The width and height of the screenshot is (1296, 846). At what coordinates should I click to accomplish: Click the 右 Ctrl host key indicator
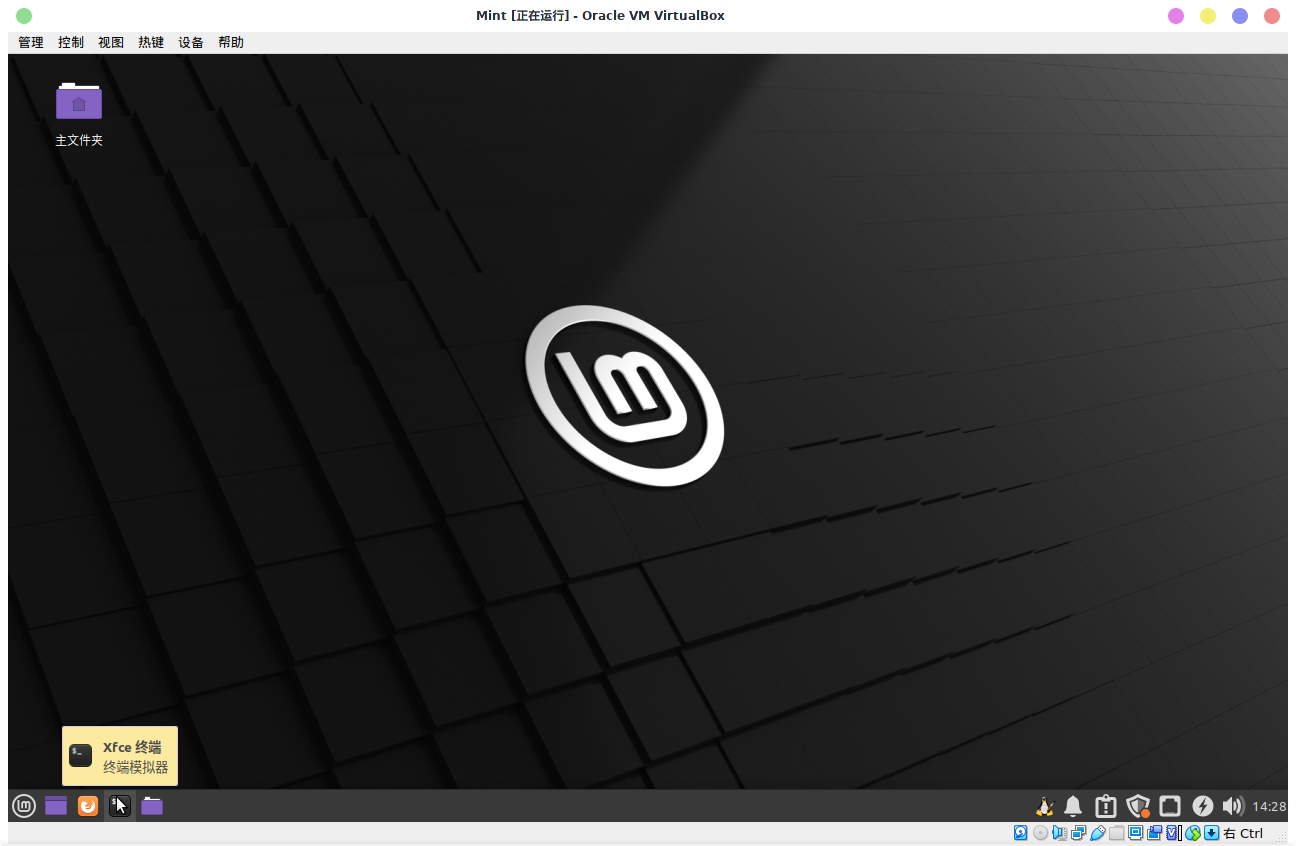[x=1243, y=832]
